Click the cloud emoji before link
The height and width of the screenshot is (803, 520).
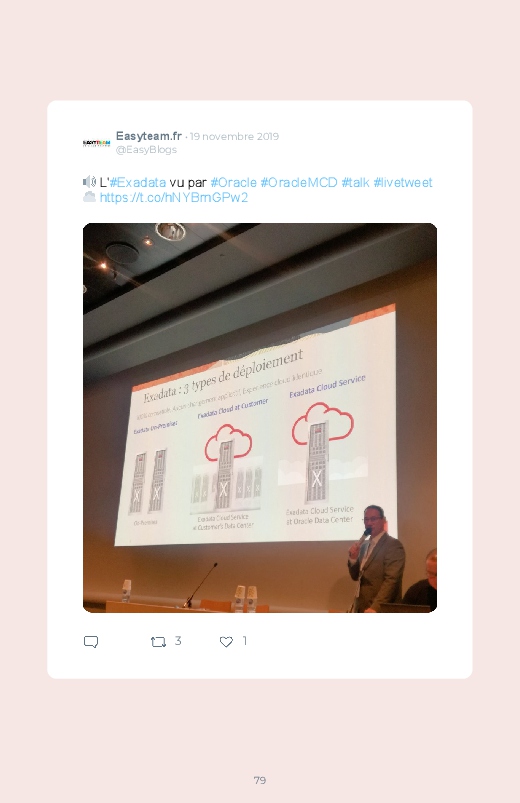(90, 197)
